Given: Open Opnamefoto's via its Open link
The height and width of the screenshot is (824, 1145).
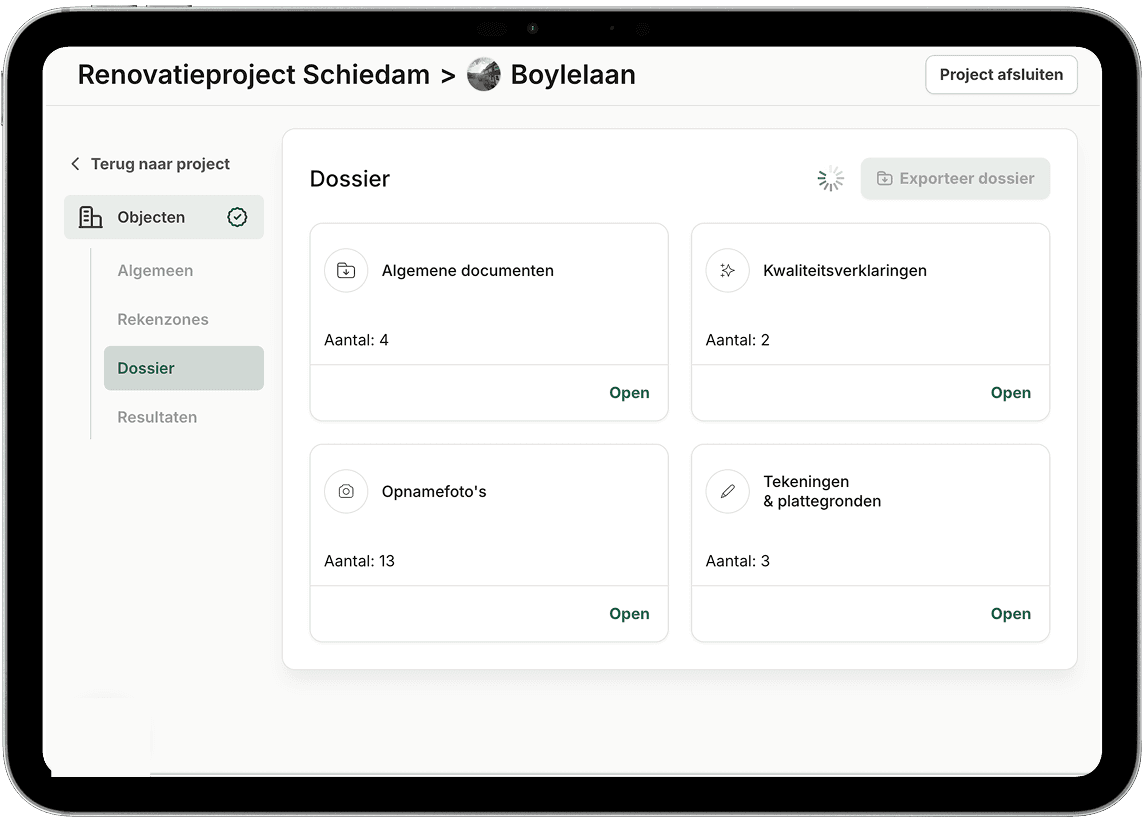Looking at the screenshot, I should [x=629, y=613].
